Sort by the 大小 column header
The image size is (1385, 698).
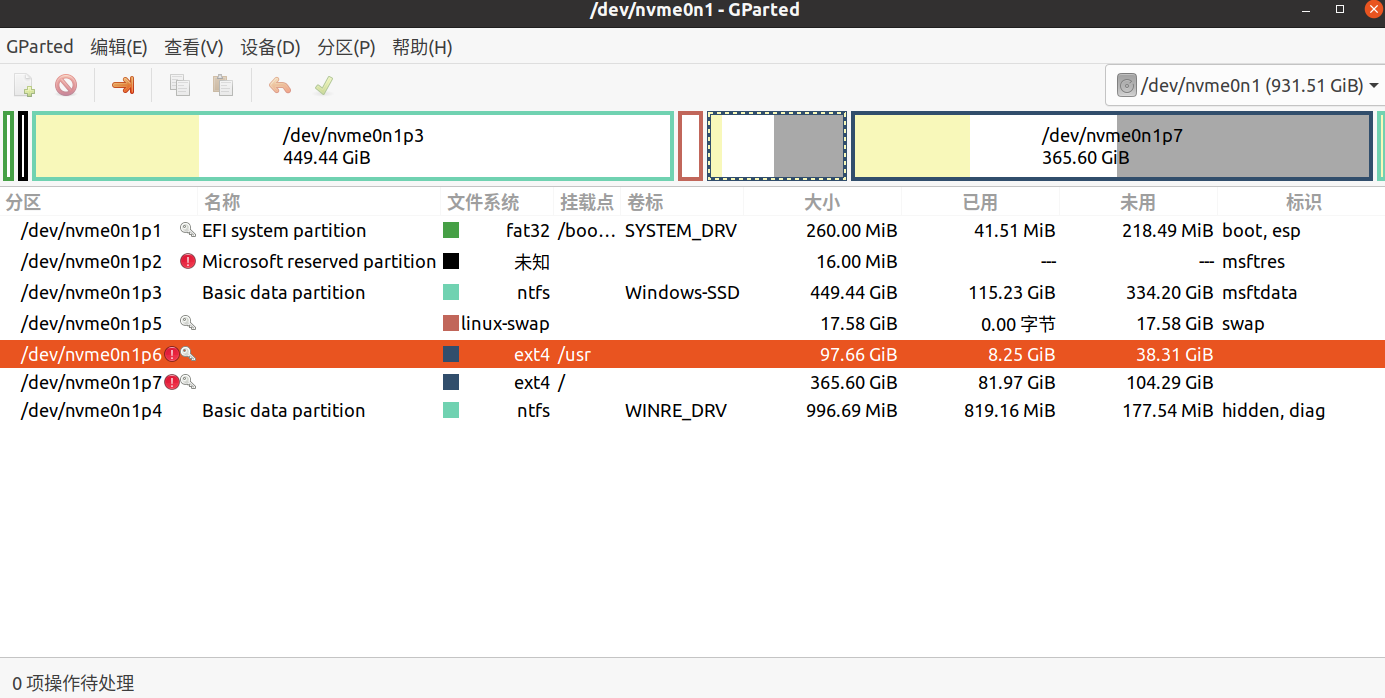[x=822, y=202]
